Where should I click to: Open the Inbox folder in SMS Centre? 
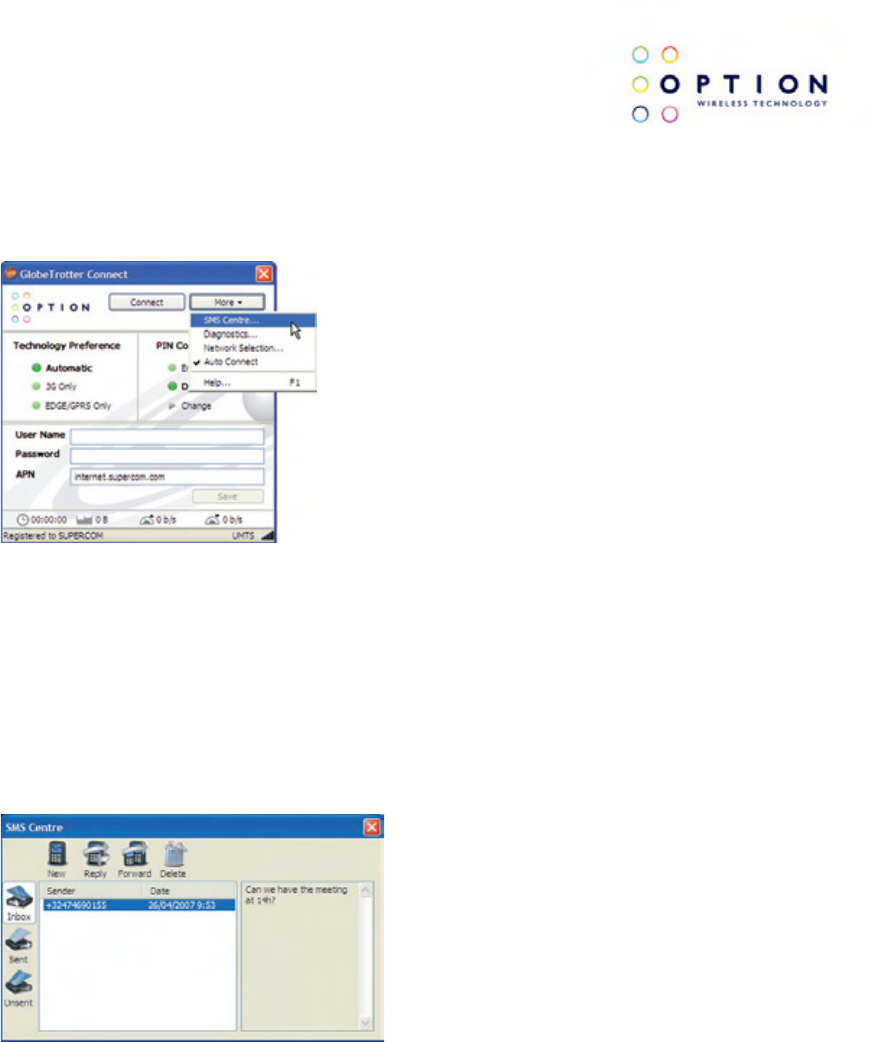19,904
